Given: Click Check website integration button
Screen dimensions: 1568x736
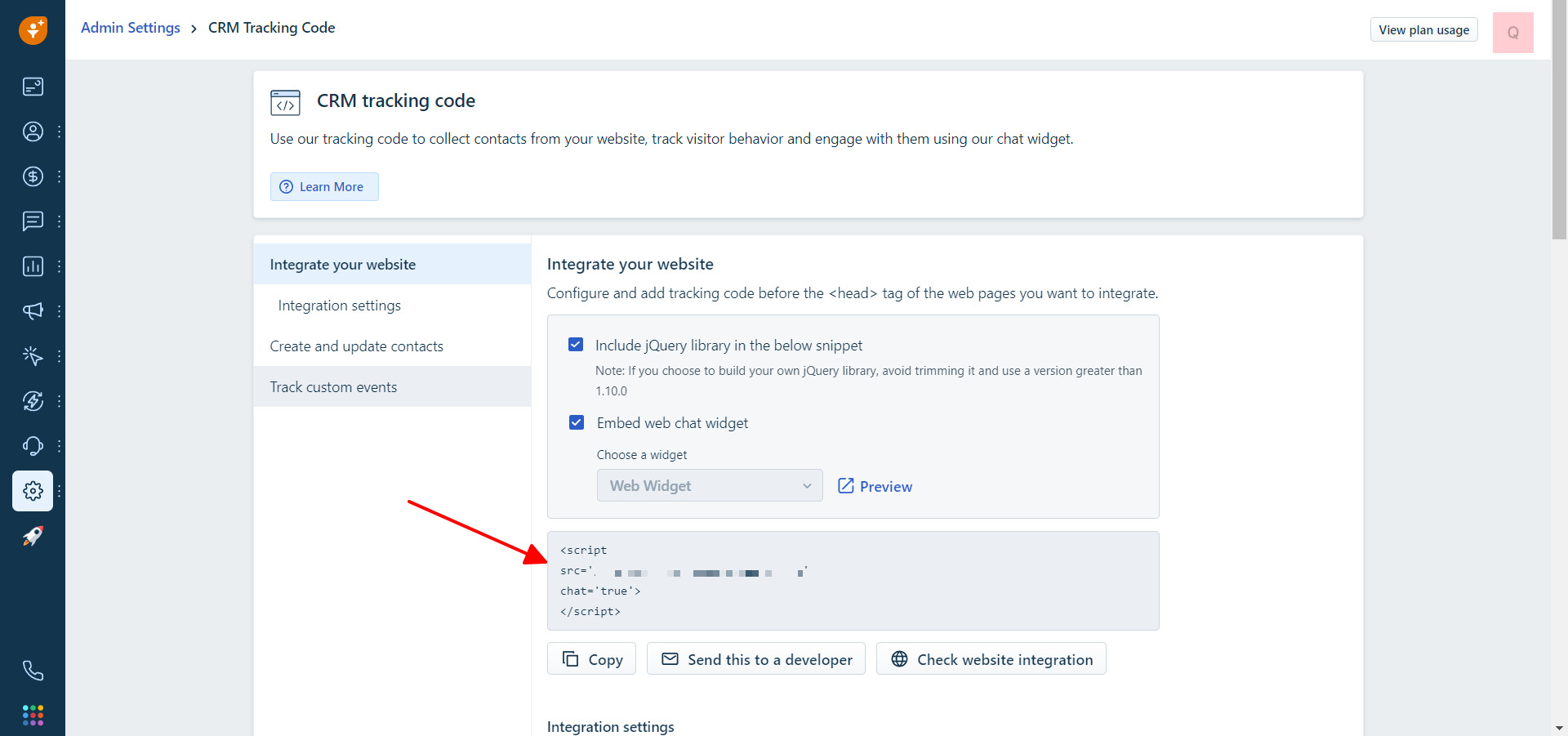Looking at the screenshot, I should click(991, 658).
